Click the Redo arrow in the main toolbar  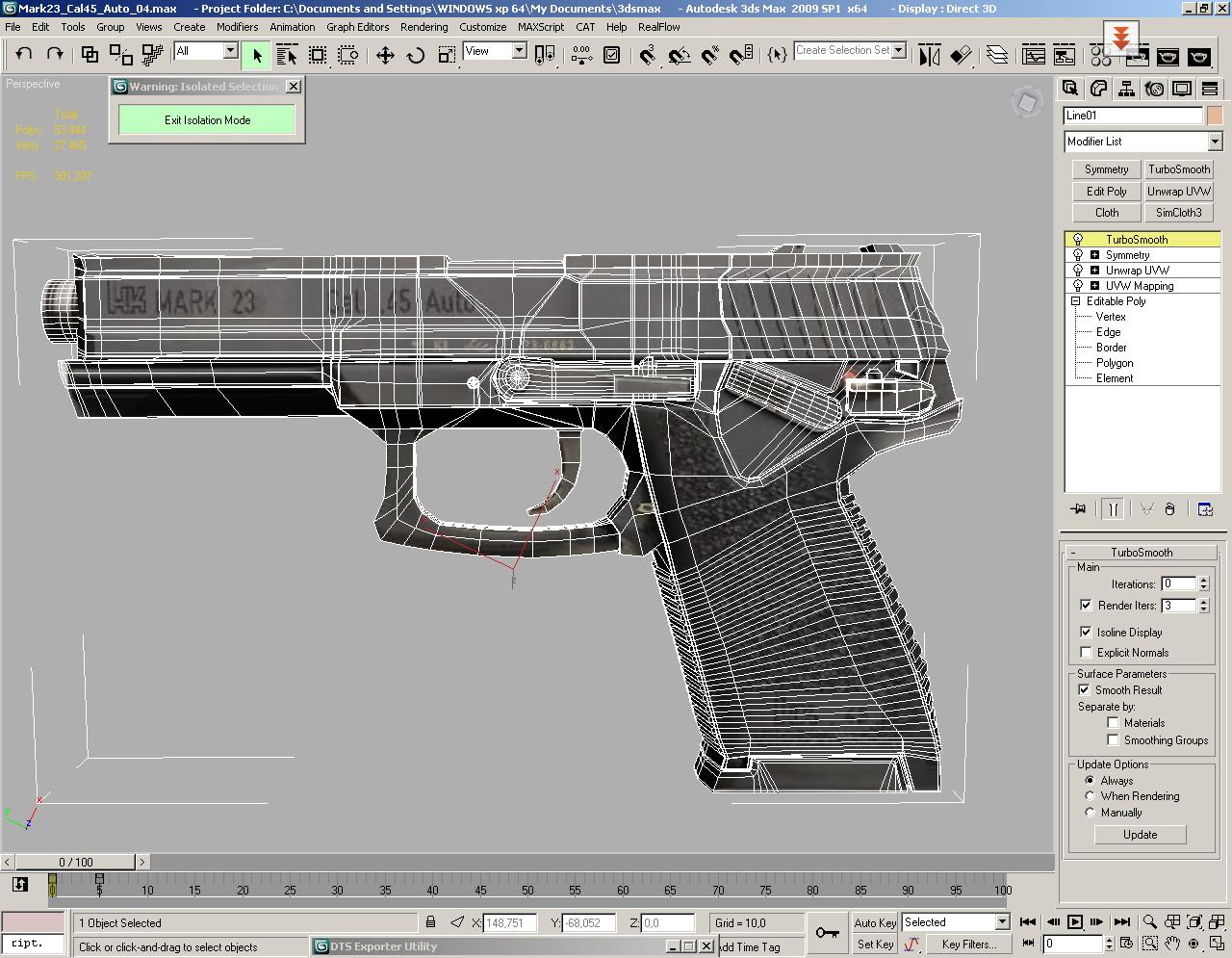pos(55,55)
